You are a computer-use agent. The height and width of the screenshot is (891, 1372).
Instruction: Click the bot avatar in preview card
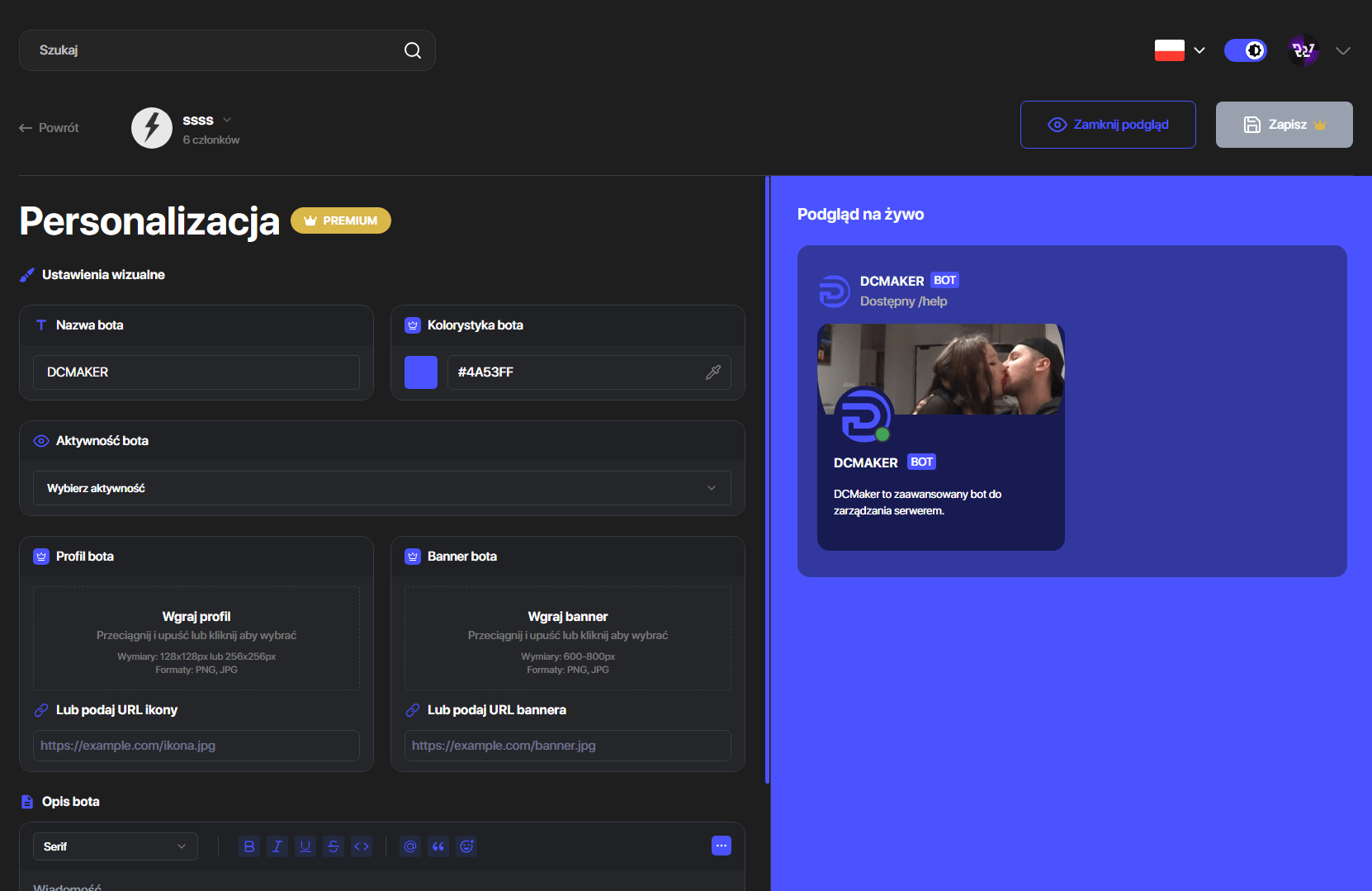click(x=863, y=415)
